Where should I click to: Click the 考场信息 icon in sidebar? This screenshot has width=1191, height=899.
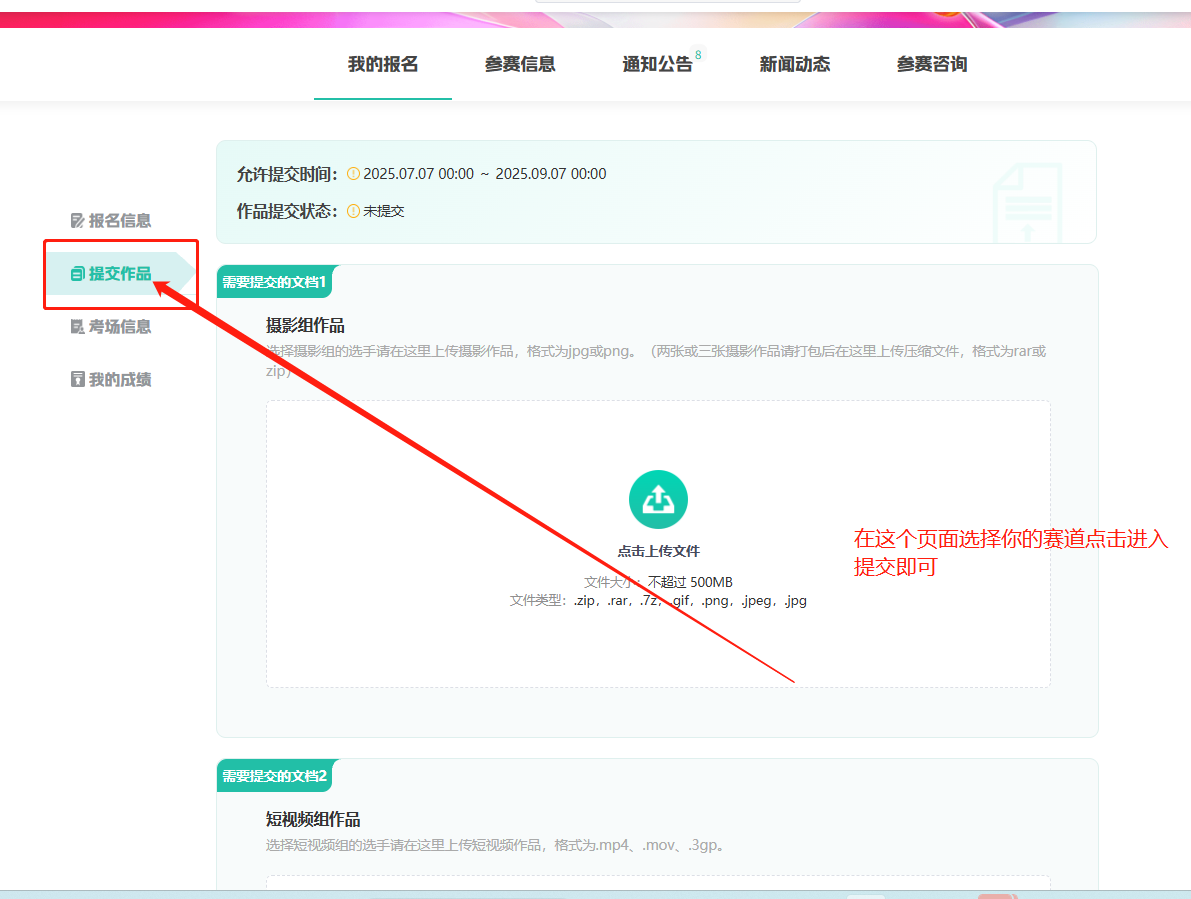77,327
